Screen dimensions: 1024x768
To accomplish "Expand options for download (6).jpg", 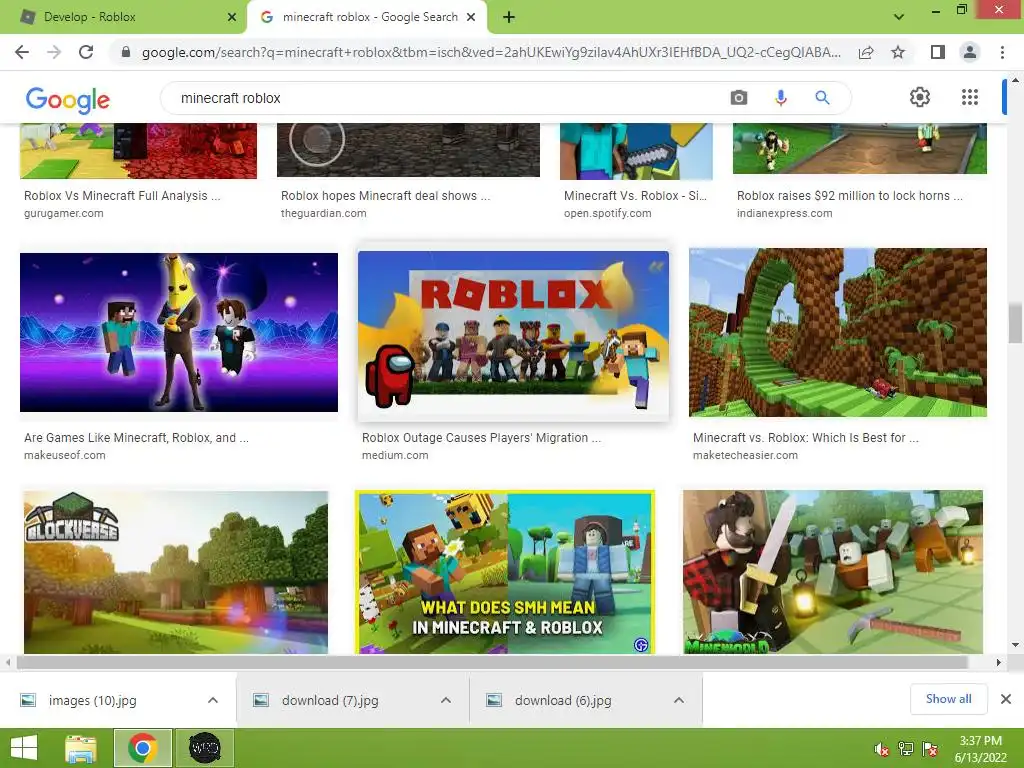I will click(679, 700).
